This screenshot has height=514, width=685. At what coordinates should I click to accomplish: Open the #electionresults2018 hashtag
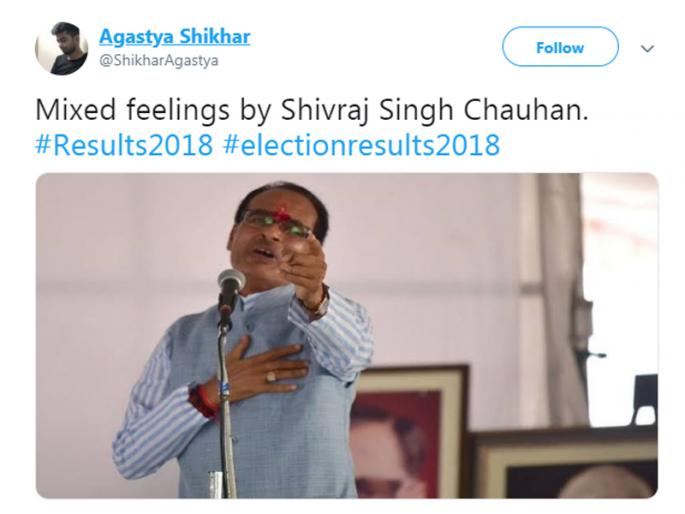click(361, 145)
